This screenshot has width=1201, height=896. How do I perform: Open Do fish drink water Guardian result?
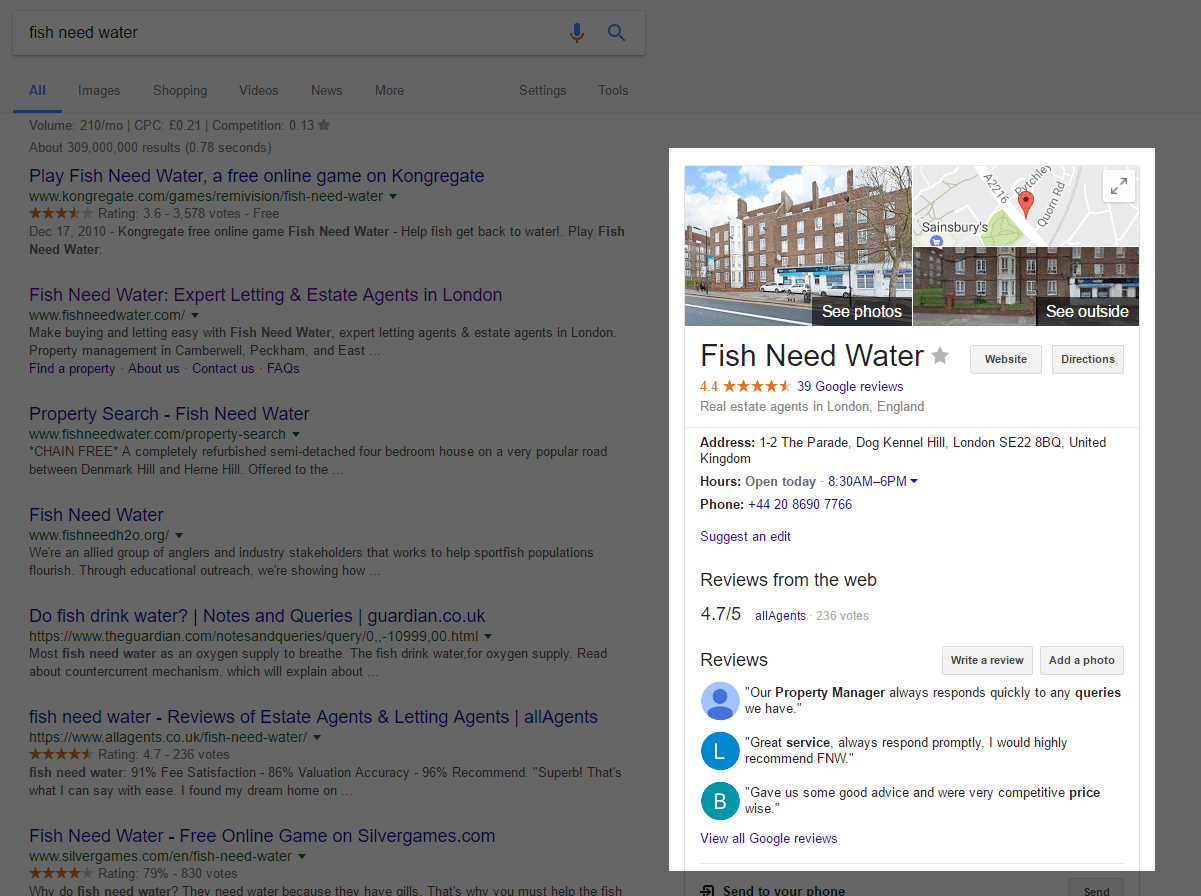[257, 616]
